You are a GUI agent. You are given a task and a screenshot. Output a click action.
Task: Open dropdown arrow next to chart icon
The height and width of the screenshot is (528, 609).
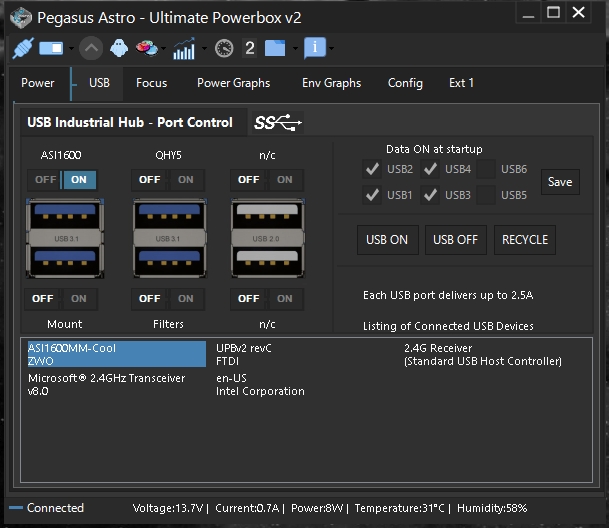point(204,49)
